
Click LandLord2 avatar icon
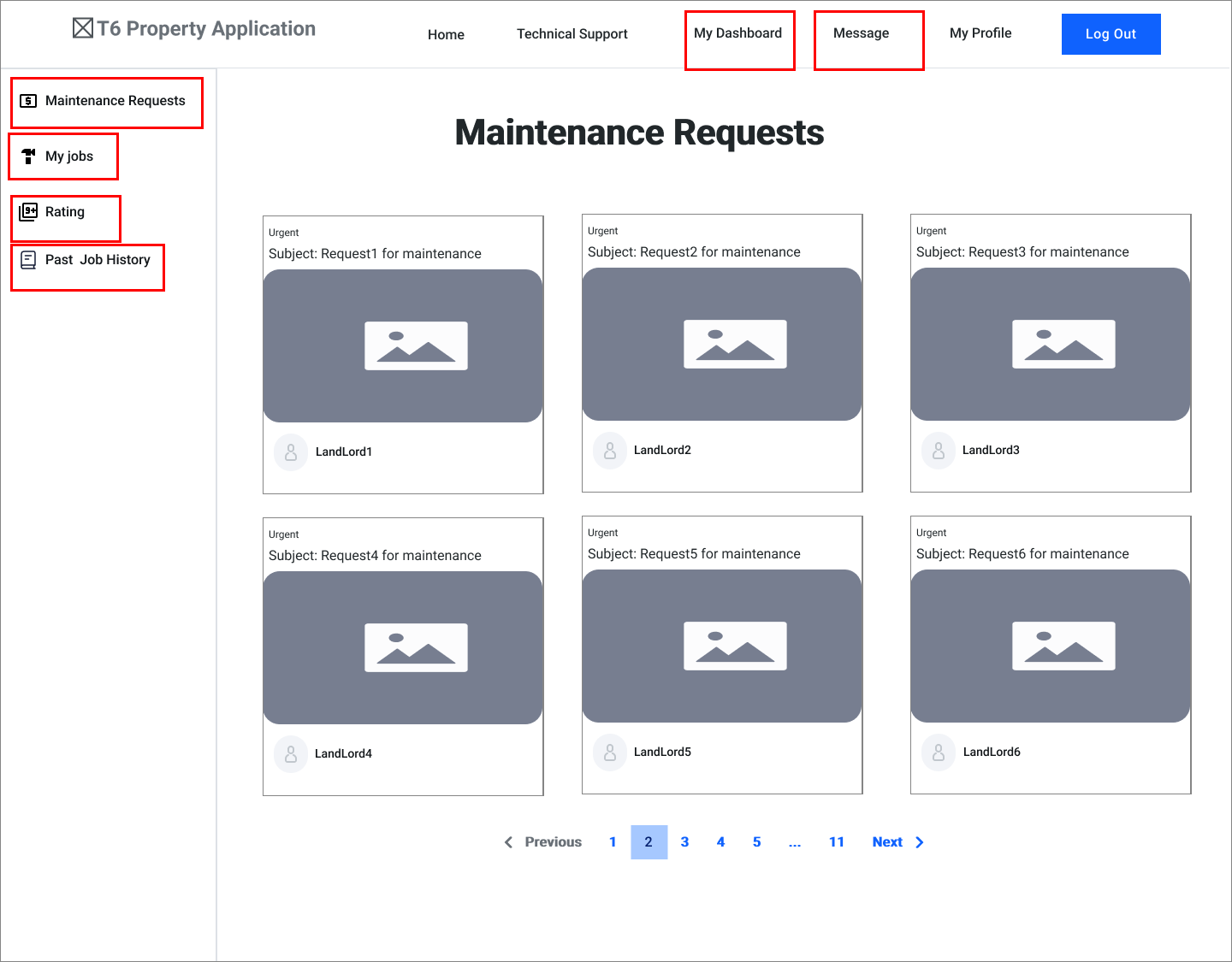[610, 450]
